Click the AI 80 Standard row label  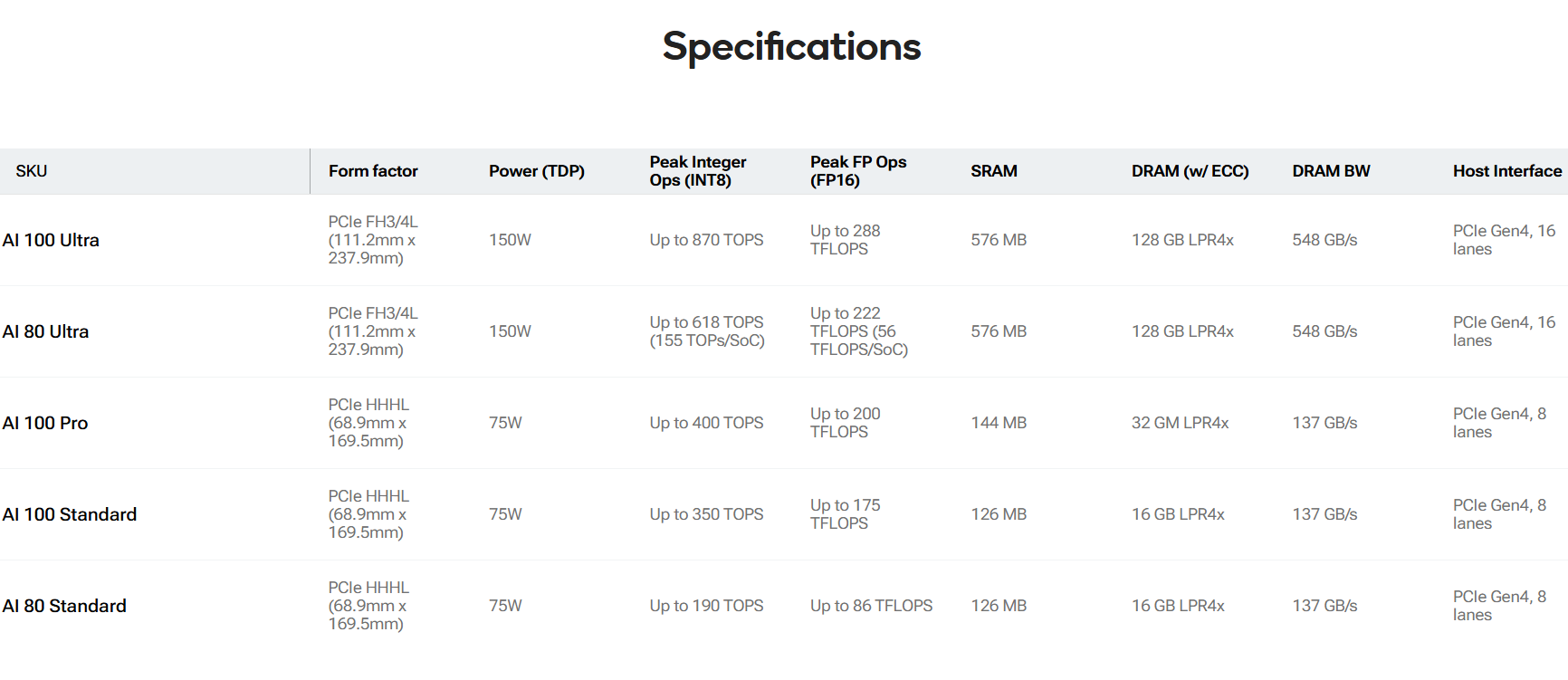(64, 606)
